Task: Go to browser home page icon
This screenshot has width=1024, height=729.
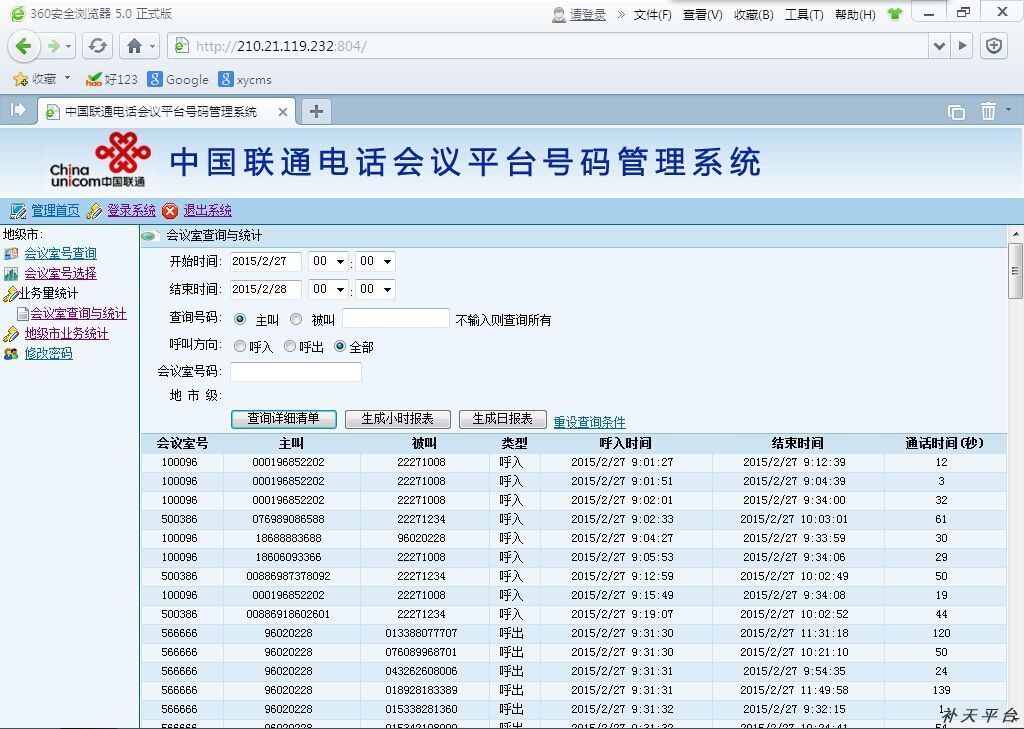Action: 134,46
